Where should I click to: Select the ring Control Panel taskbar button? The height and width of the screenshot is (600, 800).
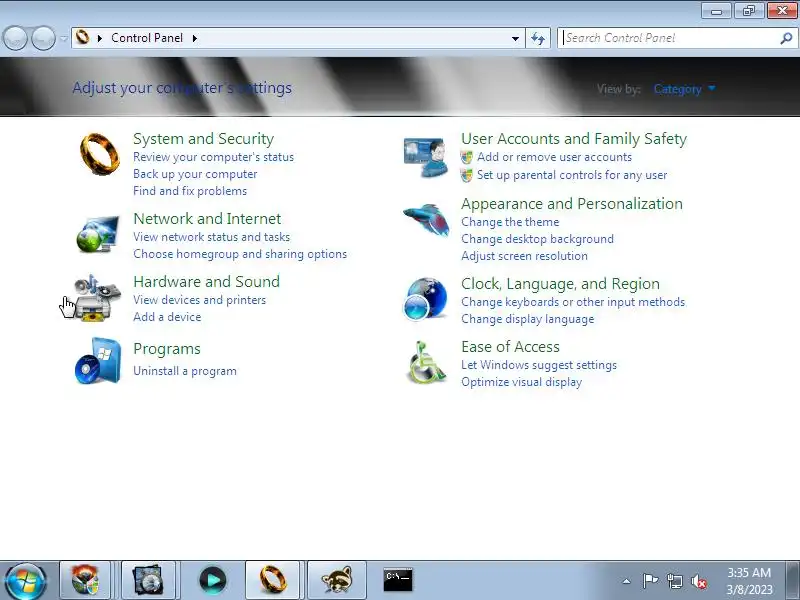point(272,580)
